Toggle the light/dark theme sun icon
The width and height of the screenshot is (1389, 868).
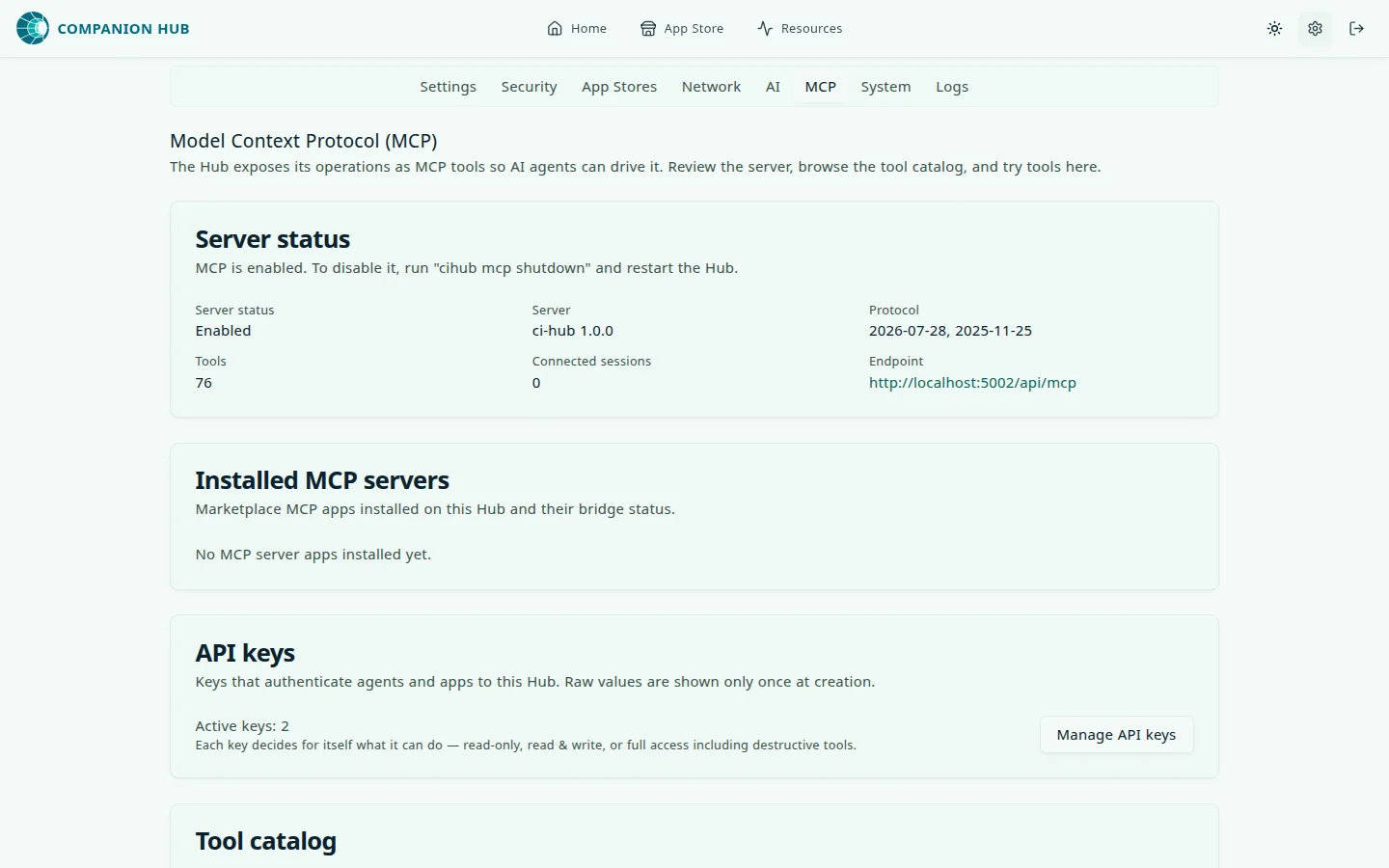(x=1274, y=29)
